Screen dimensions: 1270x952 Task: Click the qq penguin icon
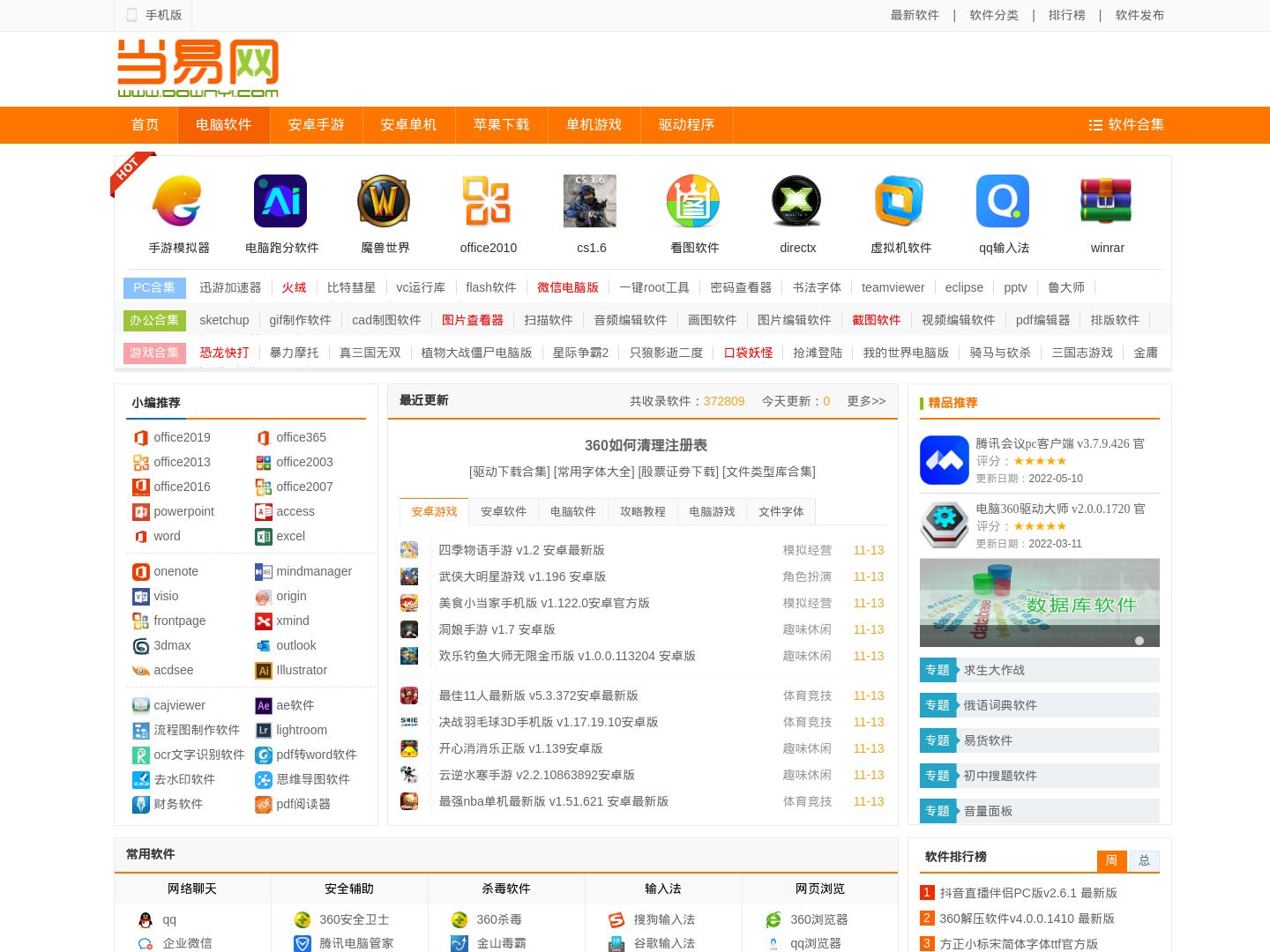click(x=146, y=919)
